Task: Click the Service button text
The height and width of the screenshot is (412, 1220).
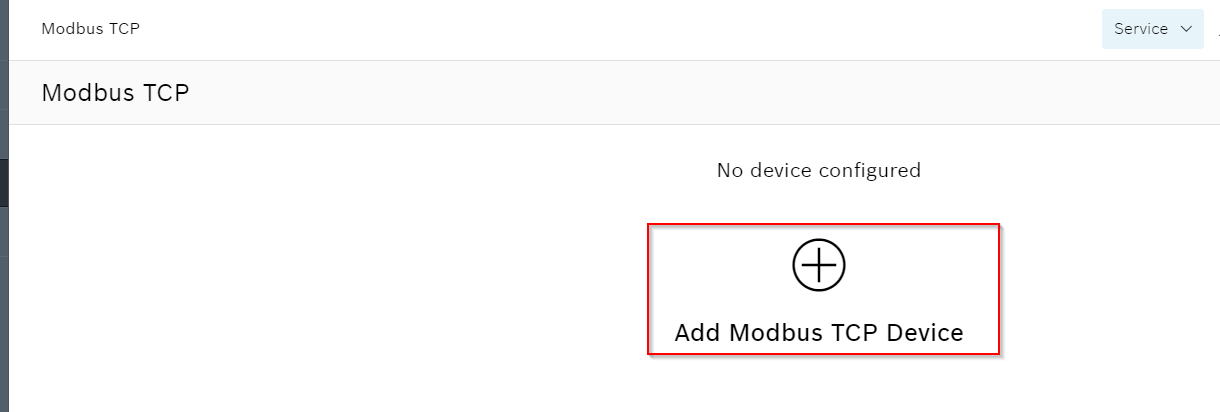Action: pos(1141,29)
